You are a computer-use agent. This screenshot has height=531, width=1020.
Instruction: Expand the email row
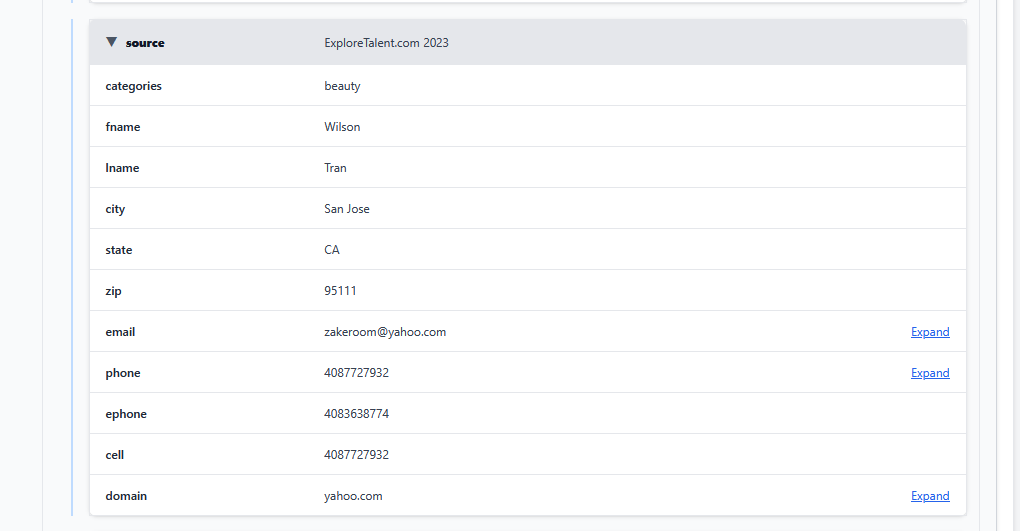pyautogui.click(x=929, y=332)
